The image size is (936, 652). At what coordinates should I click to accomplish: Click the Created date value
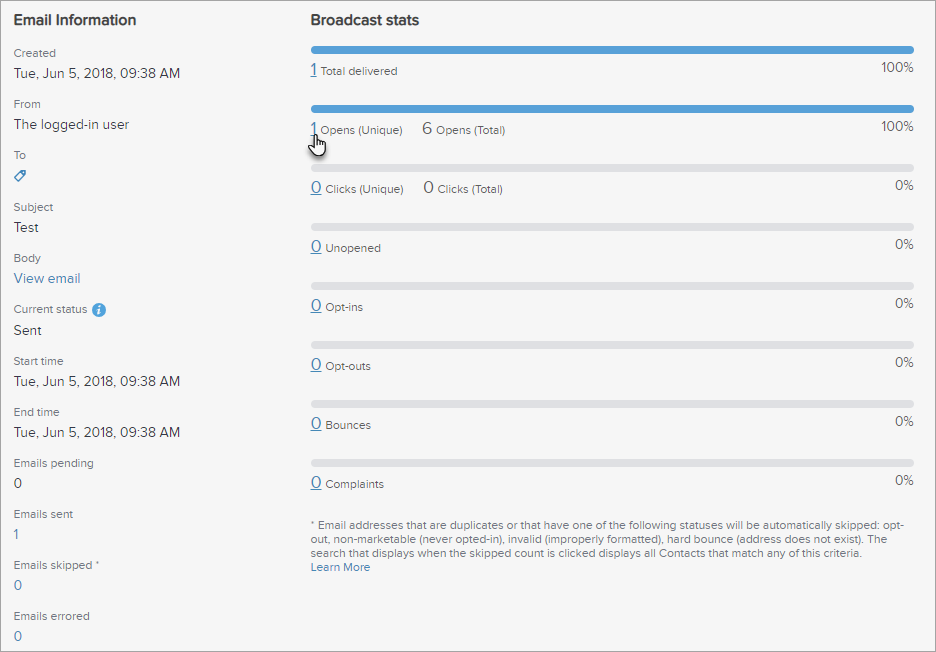[97, 73]
